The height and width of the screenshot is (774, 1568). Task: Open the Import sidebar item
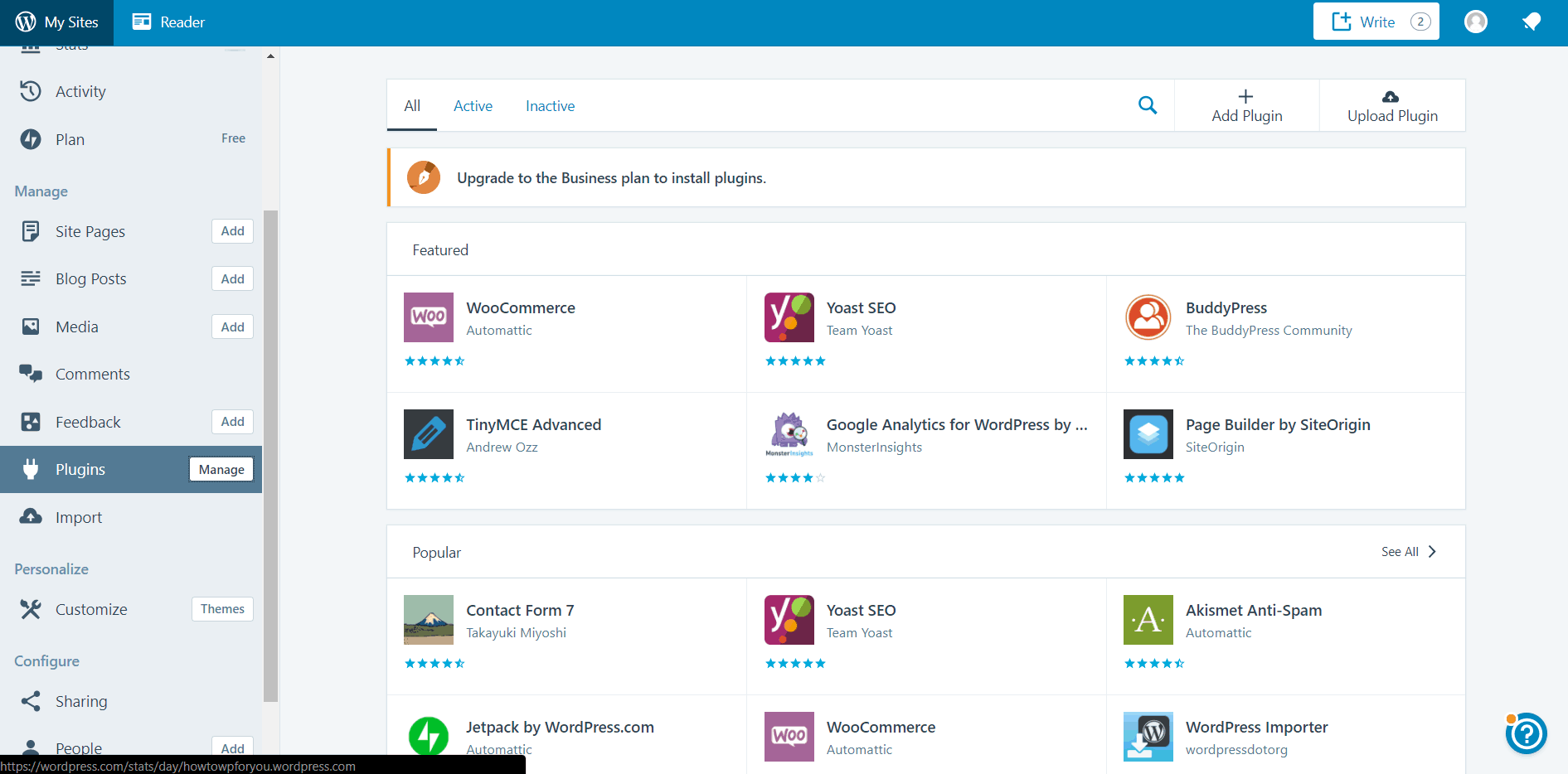coord(131,517)
